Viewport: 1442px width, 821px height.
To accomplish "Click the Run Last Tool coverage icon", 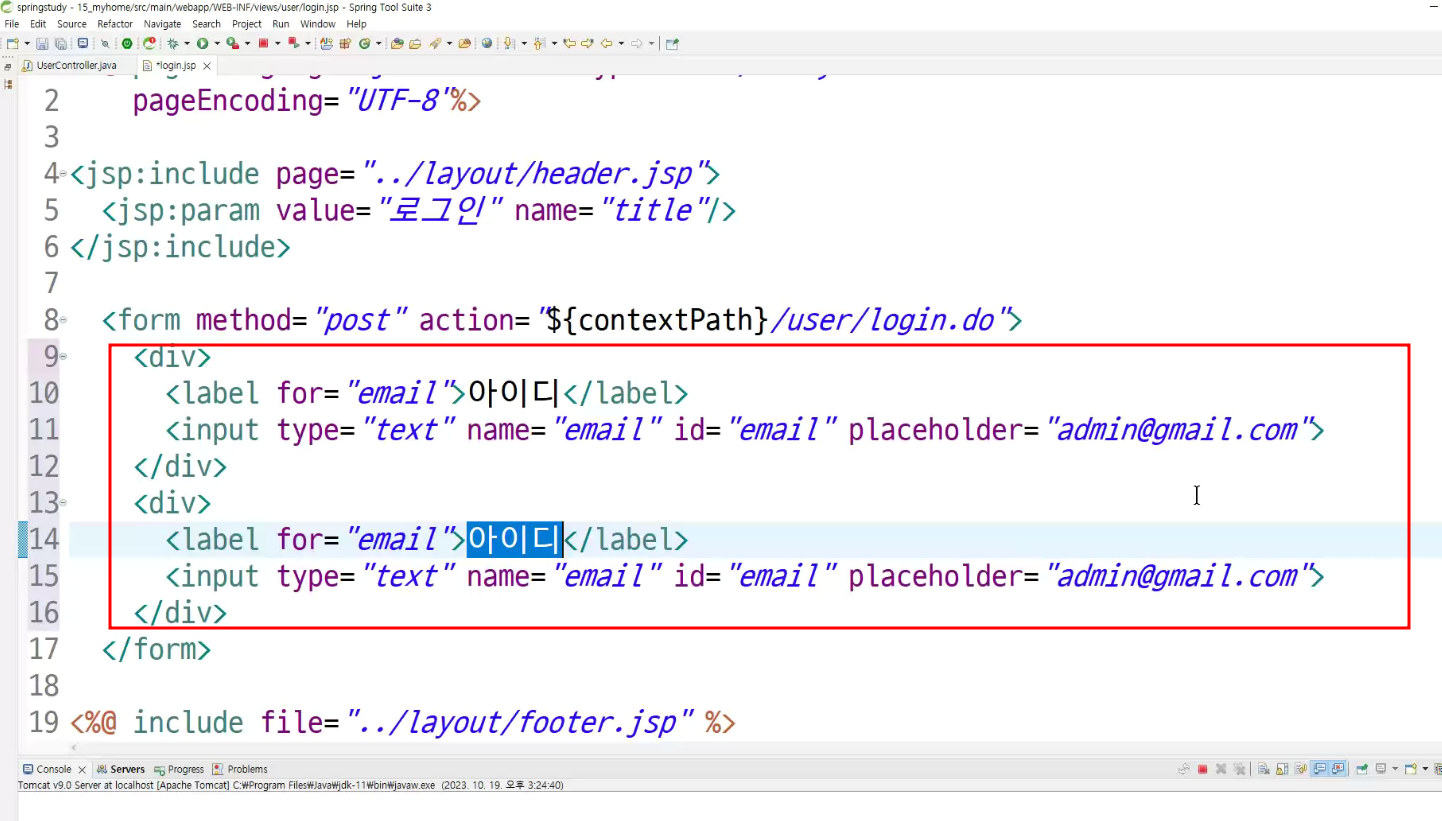I will tap(233, 44).
